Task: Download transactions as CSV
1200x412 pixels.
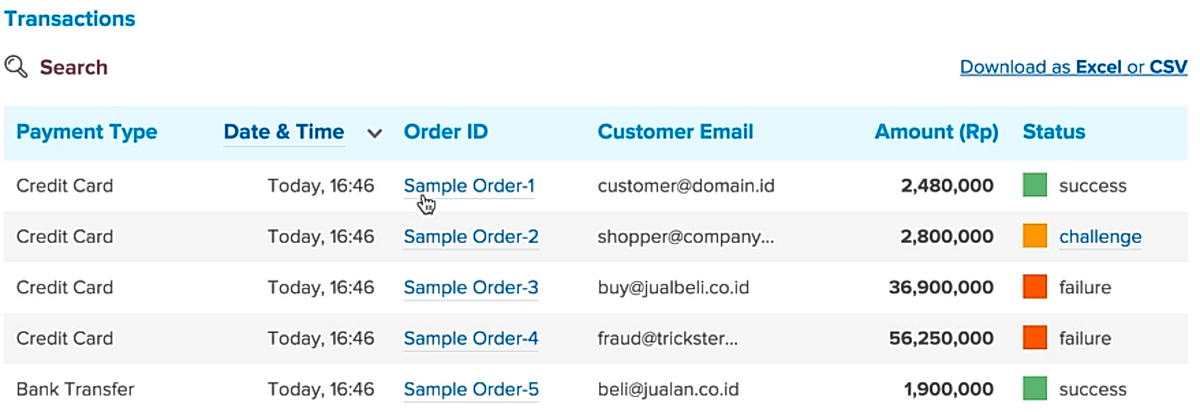Action: pyautogui.click(x=1168, y=67)
